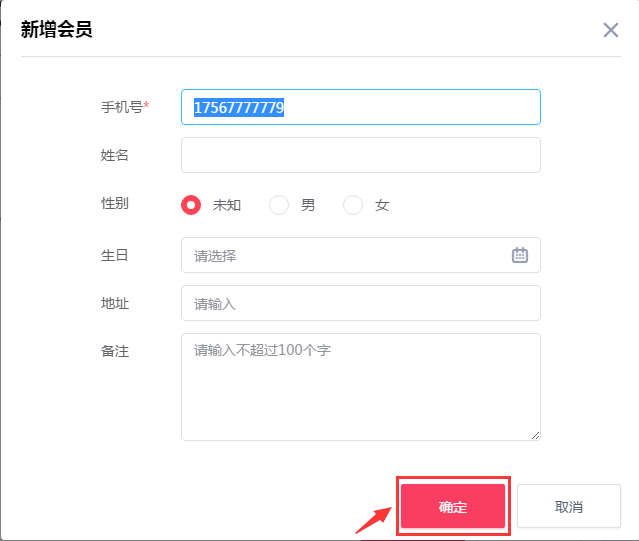Choose 女 as the gender
The height and width of the screenshot is (541, 639).
[353, 205]
